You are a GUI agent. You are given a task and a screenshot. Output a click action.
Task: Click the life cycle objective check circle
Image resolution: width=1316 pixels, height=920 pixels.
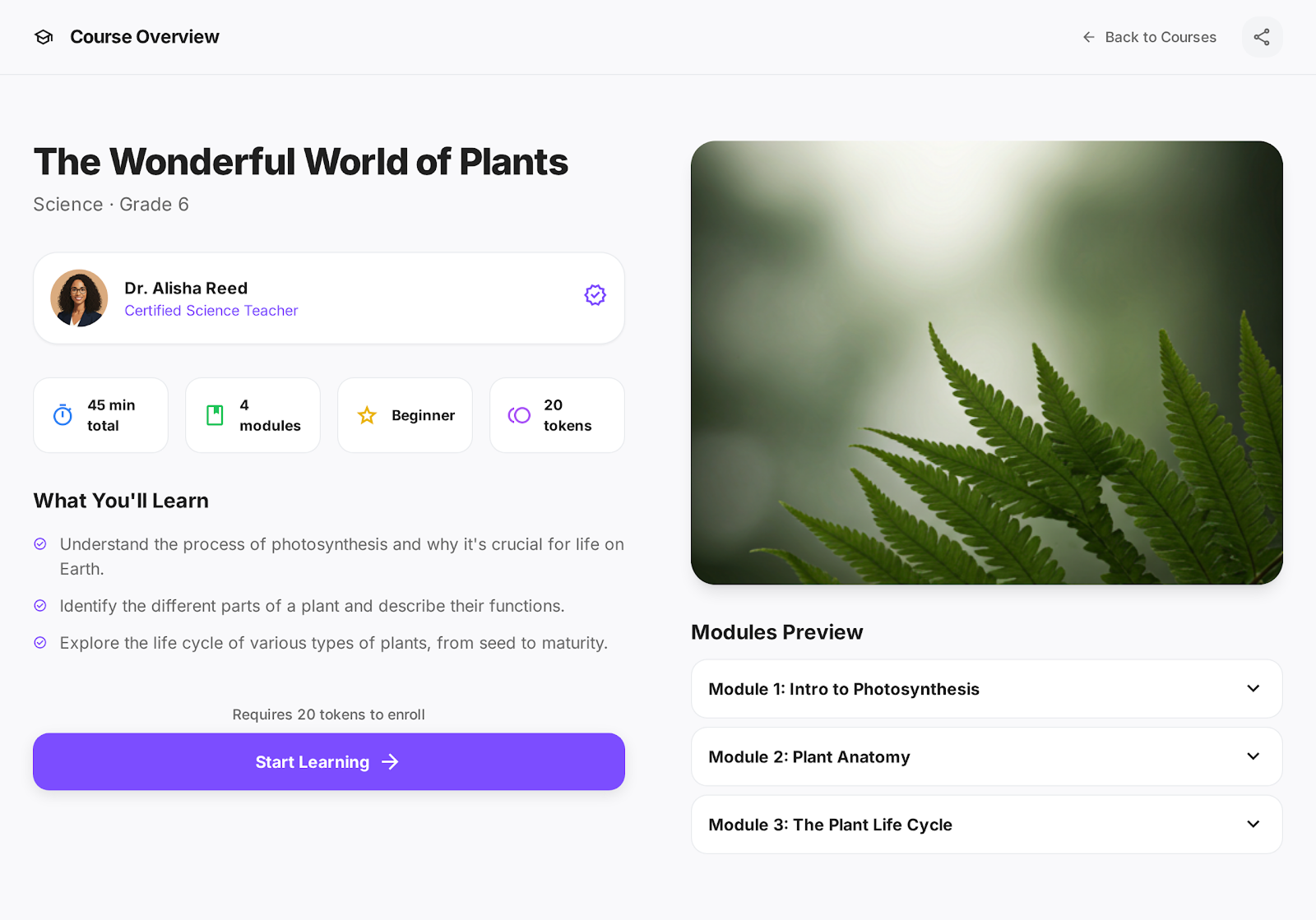[40, 643]
